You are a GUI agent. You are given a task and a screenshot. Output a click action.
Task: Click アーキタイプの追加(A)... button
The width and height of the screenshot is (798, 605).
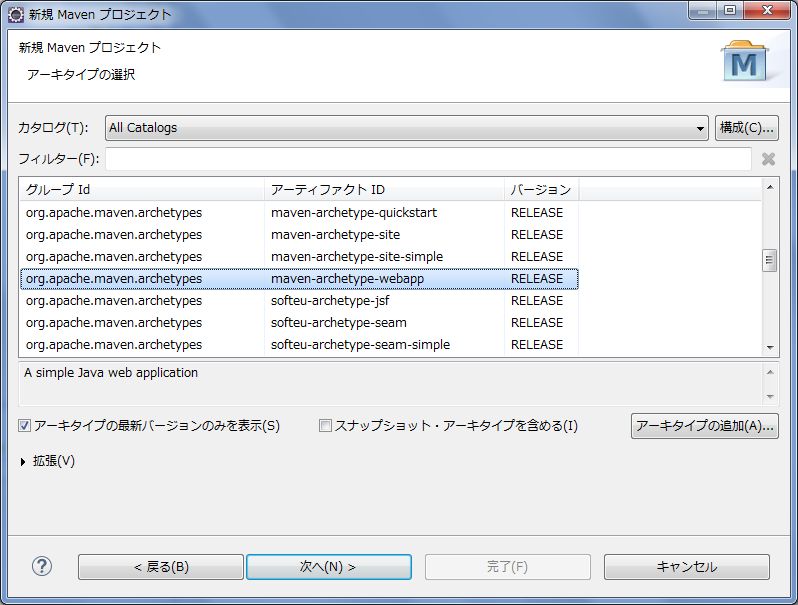point(704,426)
